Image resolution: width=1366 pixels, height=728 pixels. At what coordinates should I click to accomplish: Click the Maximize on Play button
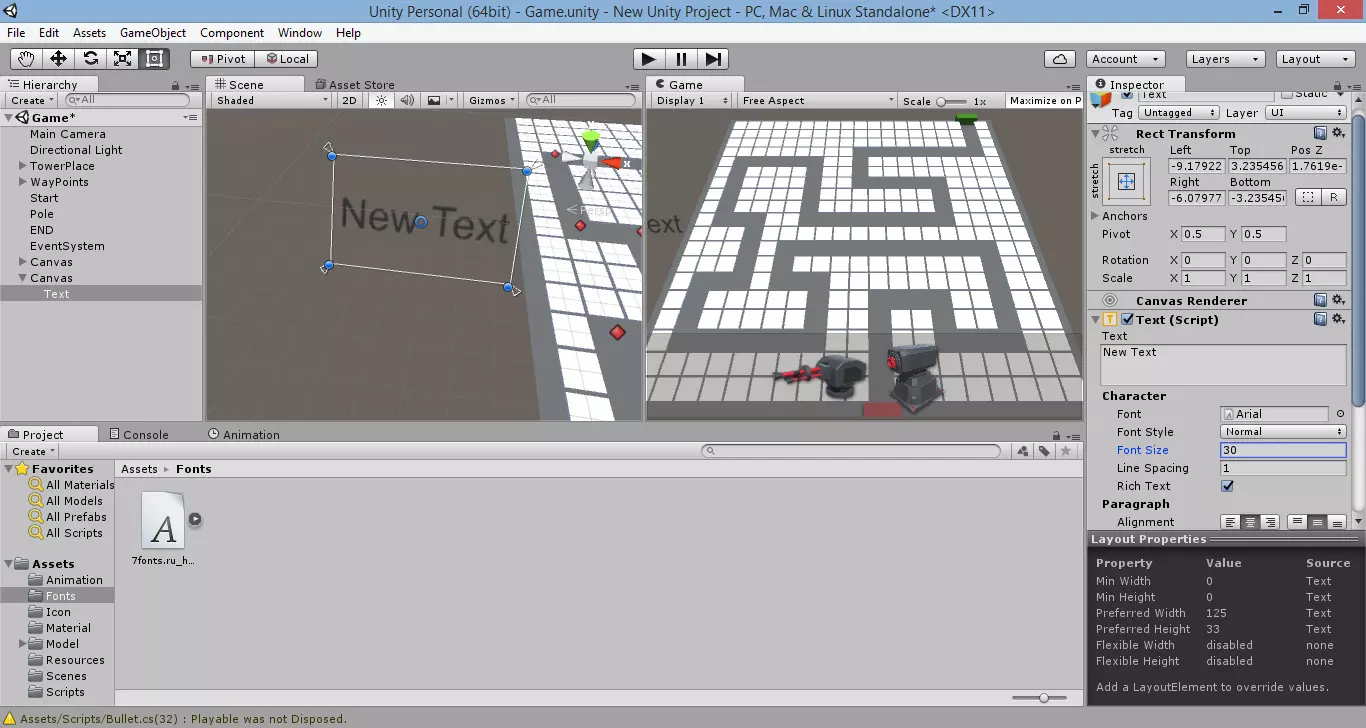pyautogui.click(x=1044, y=100)
